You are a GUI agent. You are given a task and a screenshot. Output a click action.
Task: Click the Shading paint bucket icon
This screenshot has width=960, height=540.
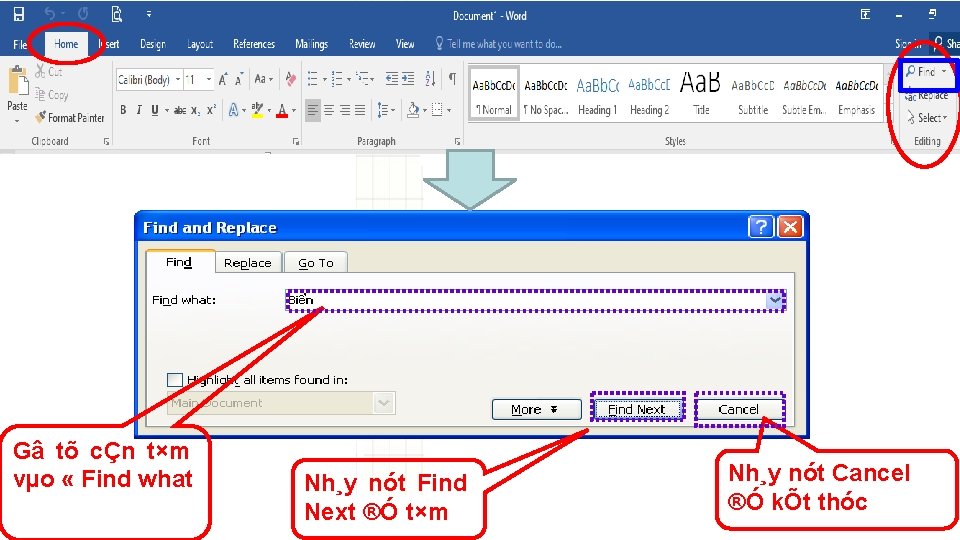pos(413,110)
